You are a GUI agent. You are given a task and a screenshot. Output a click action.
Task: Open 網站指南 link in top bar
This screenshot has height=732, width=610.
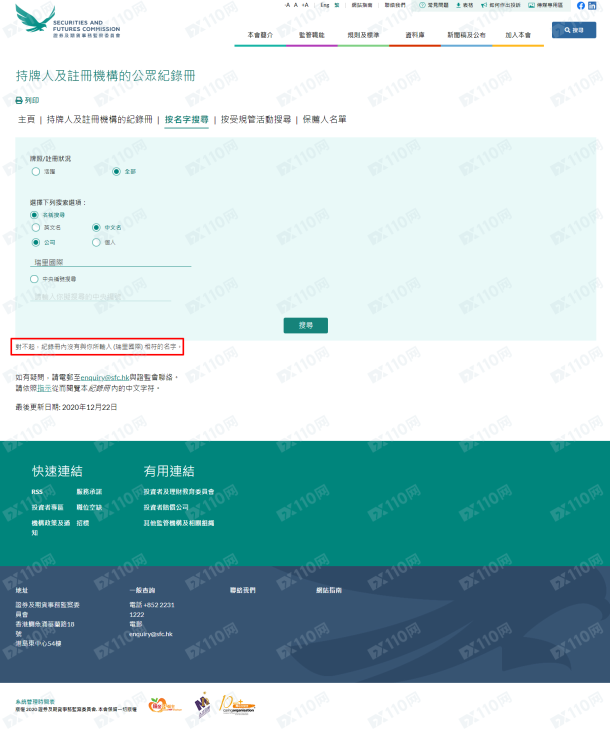coord(362,5)
